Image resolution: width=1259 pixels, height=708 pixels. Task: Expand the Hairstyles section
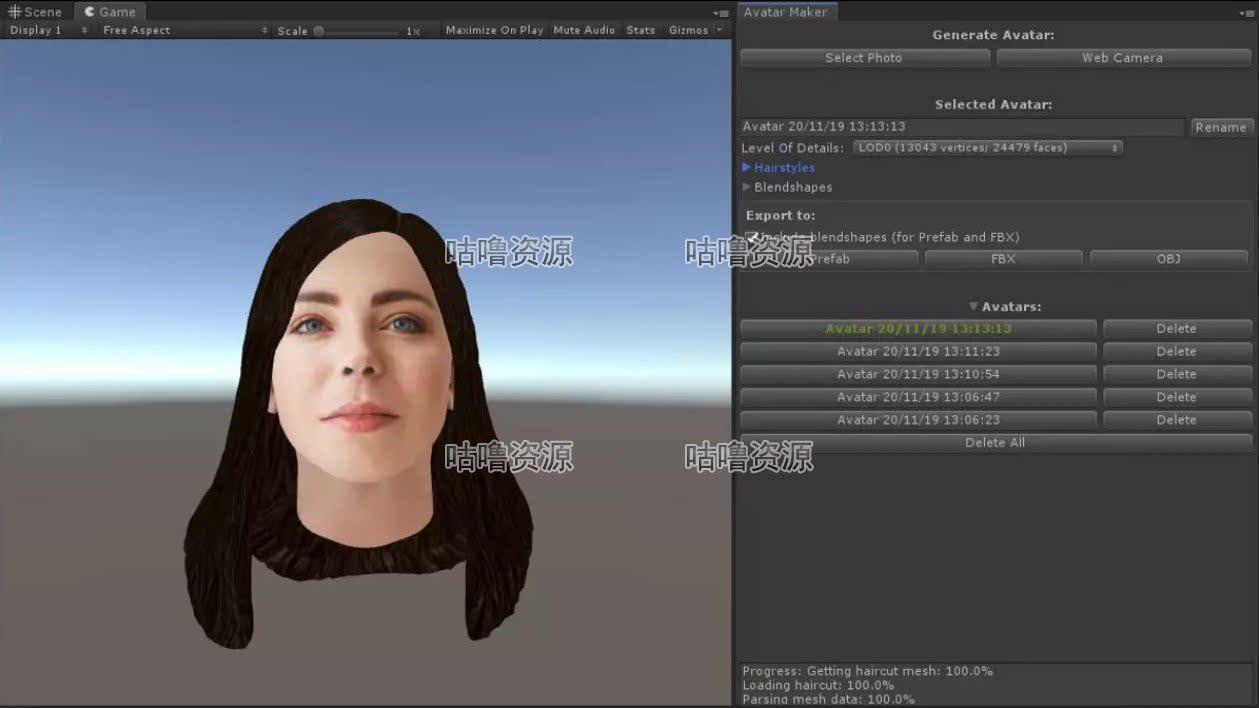[x=778, y=168]
